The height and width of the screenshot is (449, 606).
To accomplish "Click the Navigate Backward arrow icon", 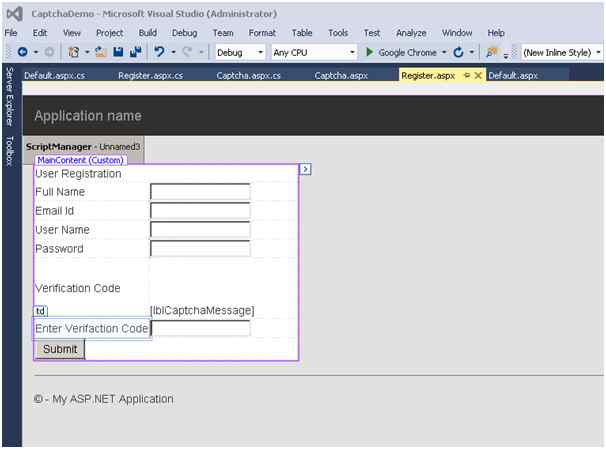I will (22, 52).
